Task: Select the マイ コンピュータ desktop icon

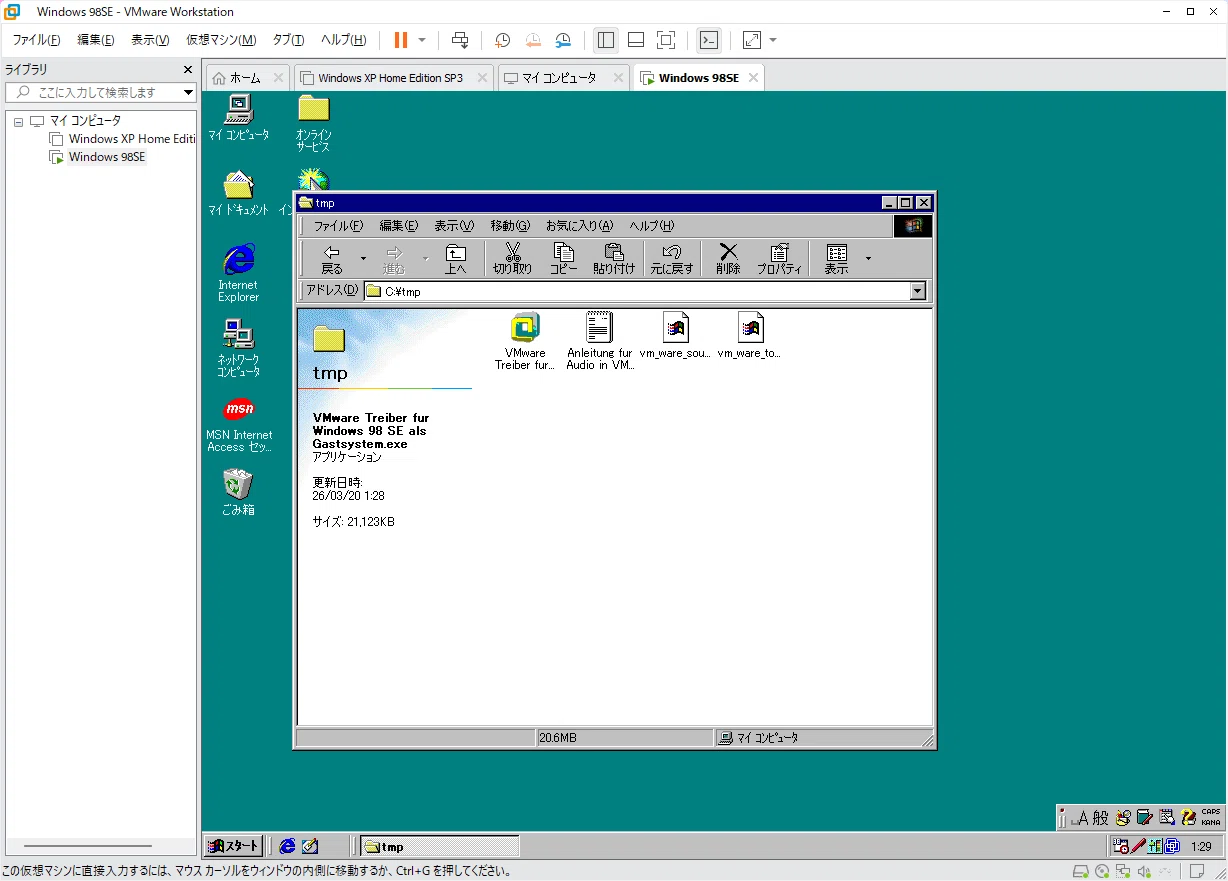Action: click(238, 117)
